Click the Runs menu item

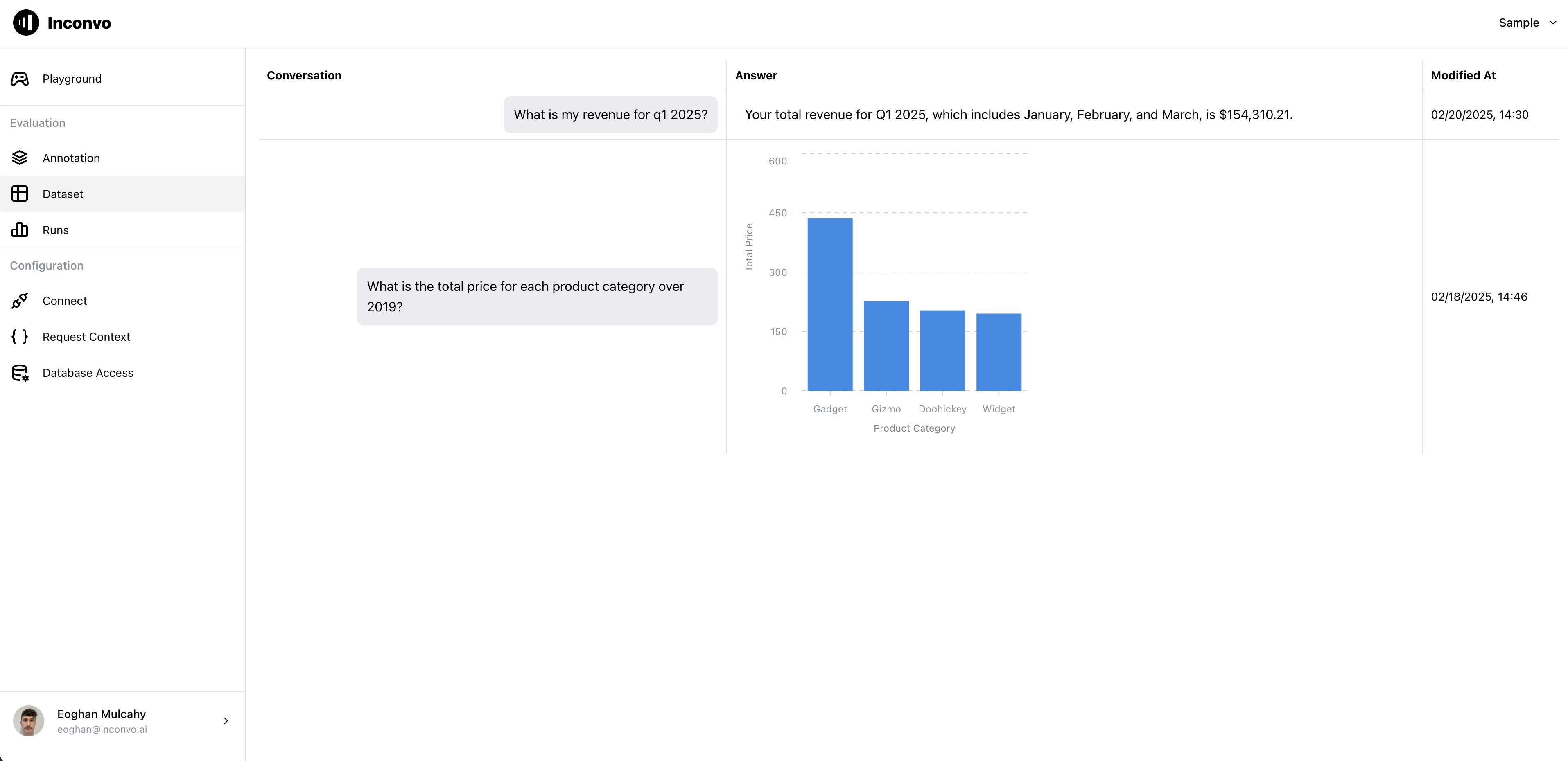click(55, 229)
